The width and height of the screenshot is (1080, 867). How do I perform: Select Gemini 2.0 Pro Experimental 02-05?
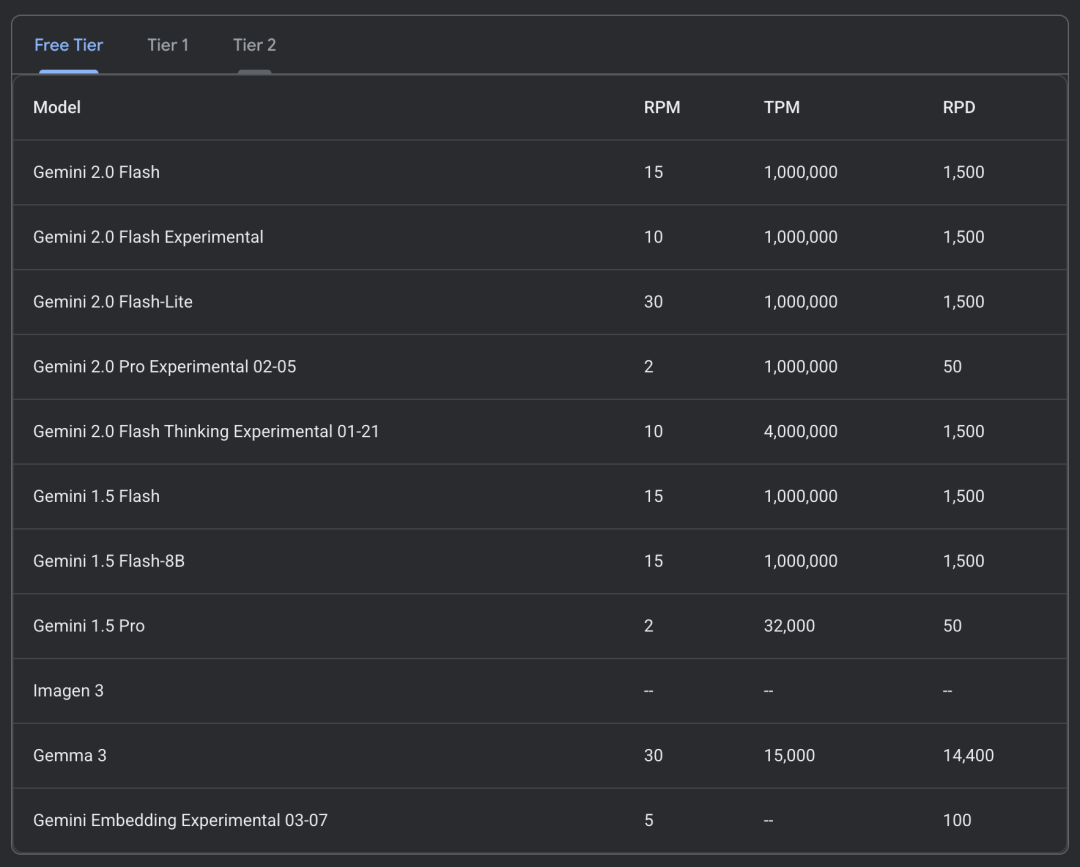[x=164, y=367]
